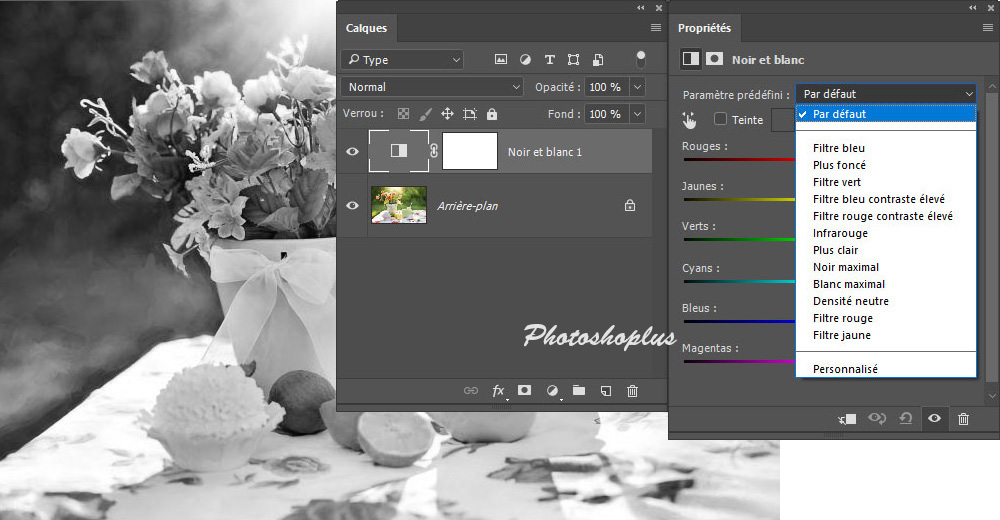This screenshot has height=520, width=1000.
Task: Select the Noir et blanc layer mask thumbnail
Action: [x=470, y=151]
